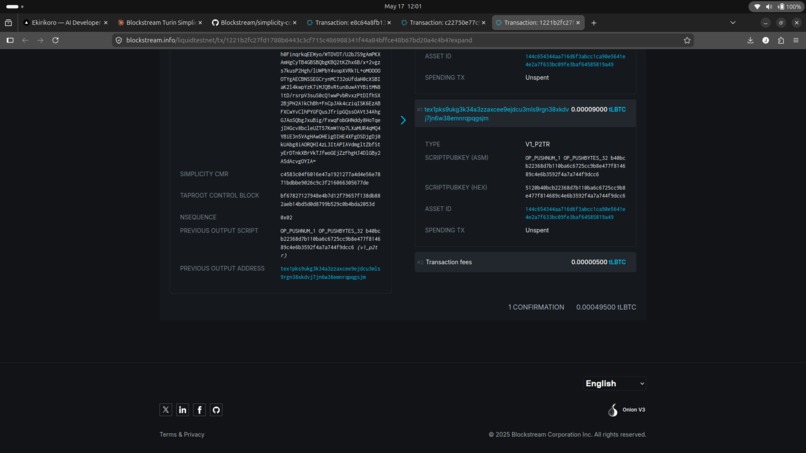
Task: Close the Transaction 1221b2fc27 tab
Action: 578,23
